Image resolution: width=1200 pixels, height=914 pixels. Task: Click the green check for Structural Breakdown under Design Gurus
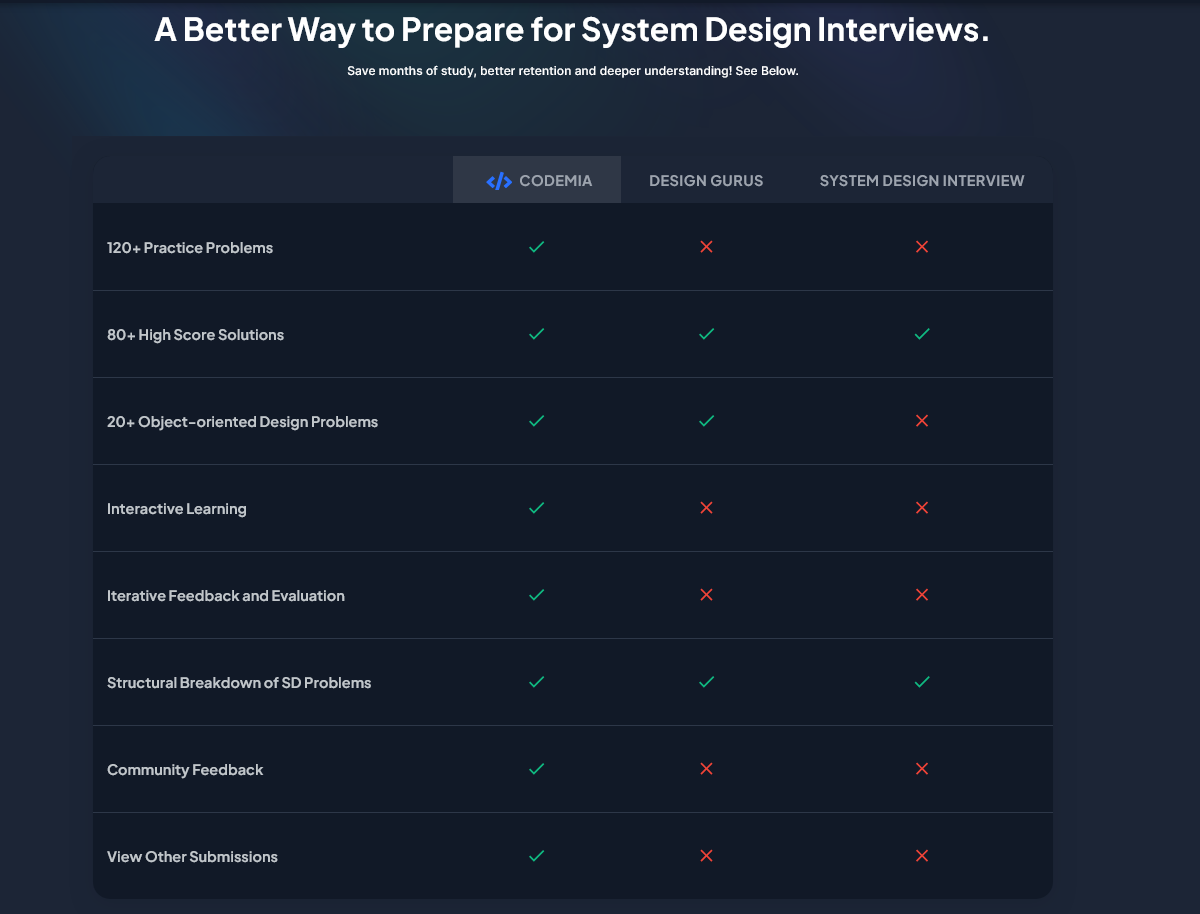706,682
